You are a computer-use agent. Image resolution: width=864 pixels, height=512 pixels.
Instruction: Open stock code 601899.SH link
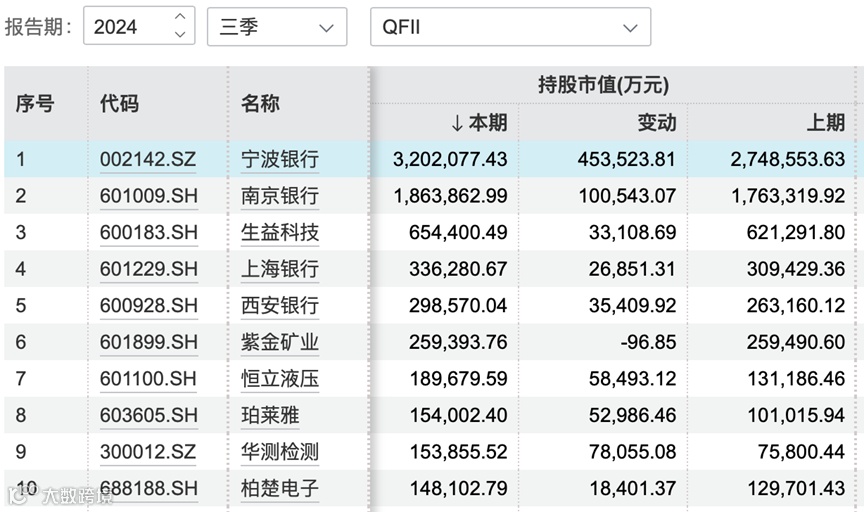point(149,342)
